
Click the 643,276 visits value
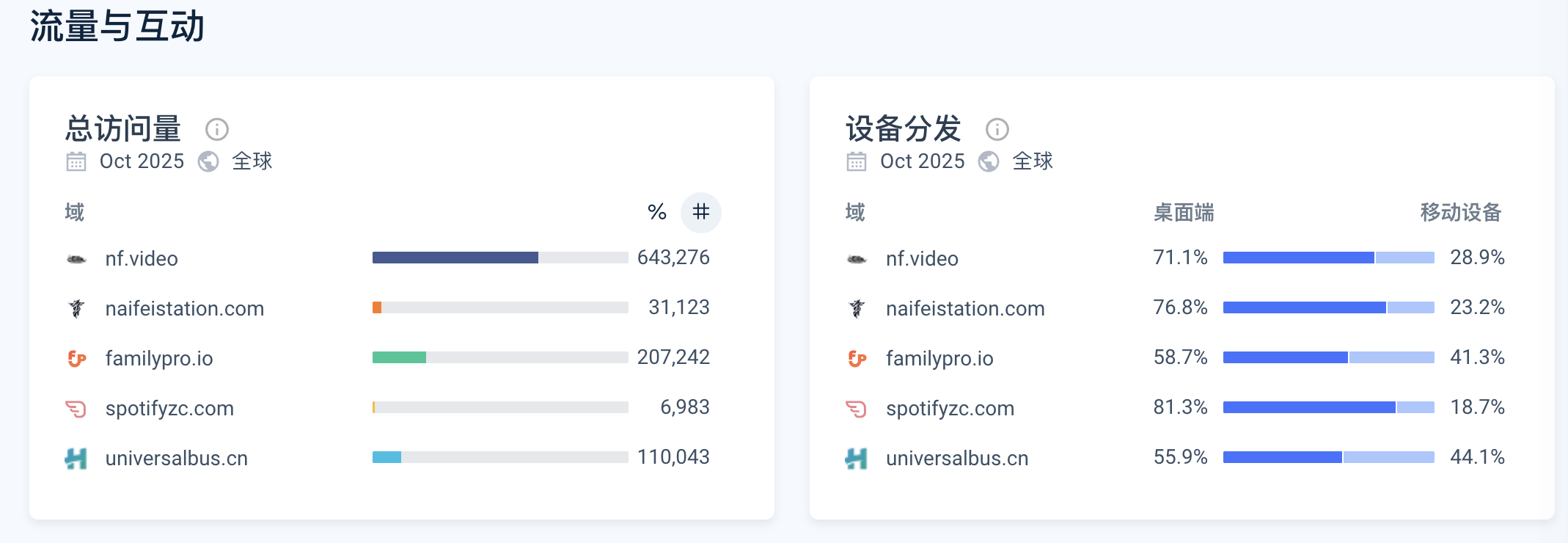(x=673, y=258)
